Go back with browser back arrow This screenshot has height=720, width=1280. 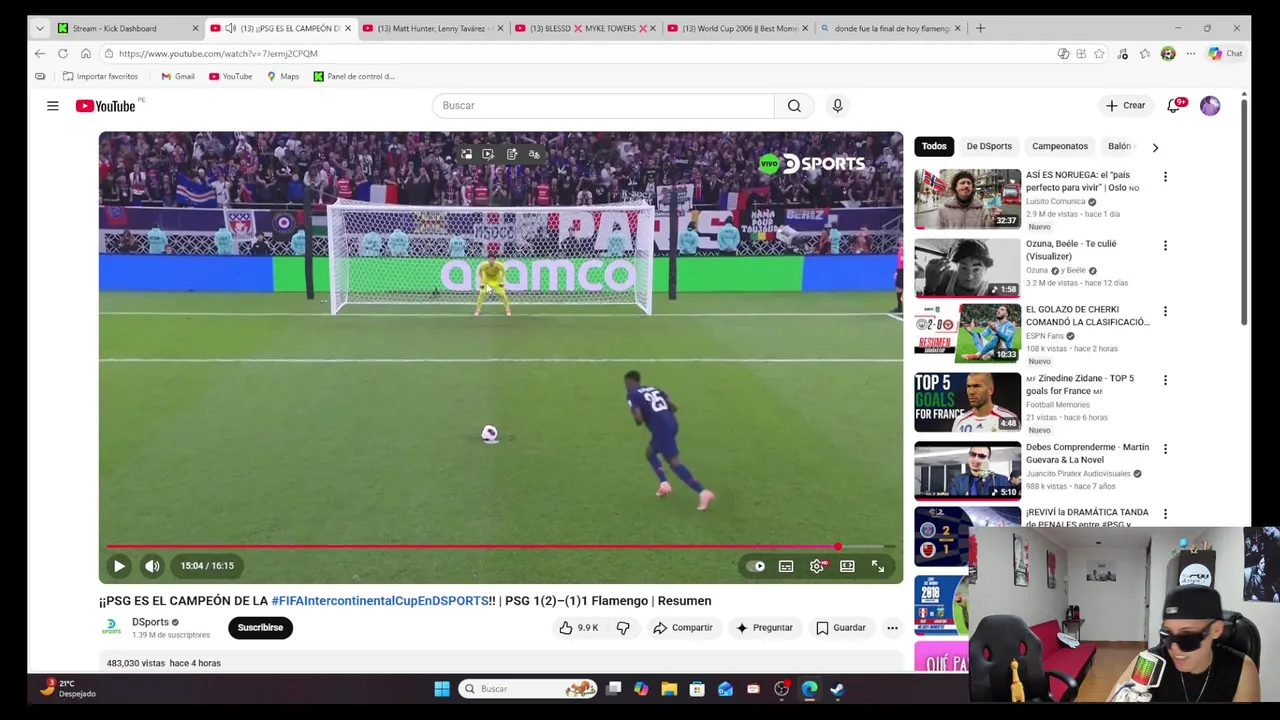[x=40, y=54]
